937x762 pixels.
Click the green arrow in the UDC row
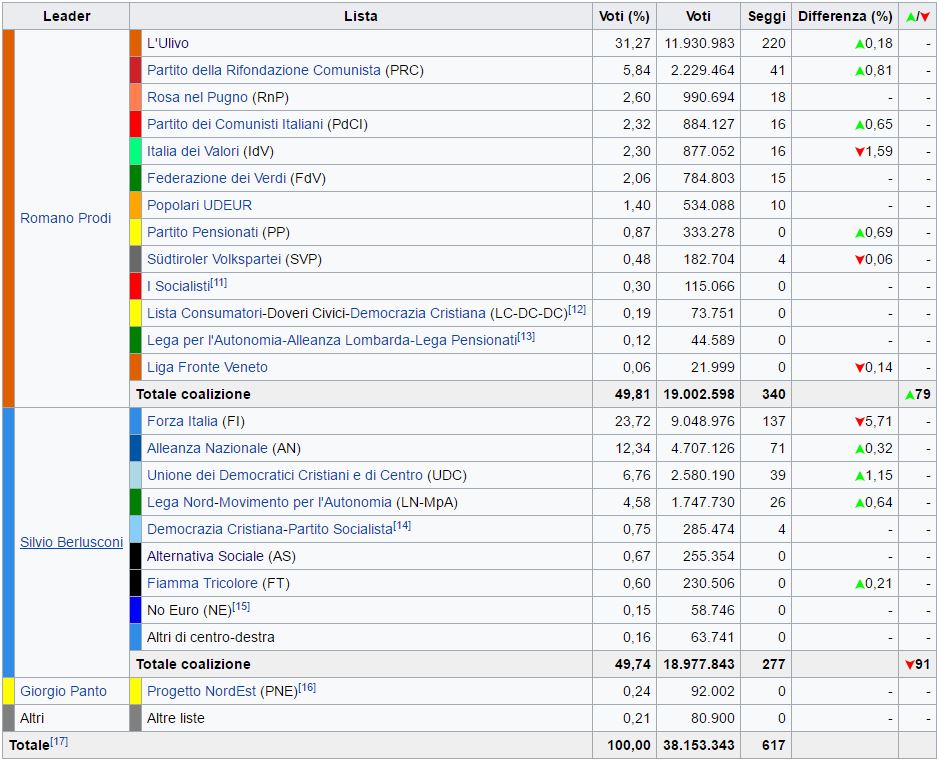click(x=859, y=475)
